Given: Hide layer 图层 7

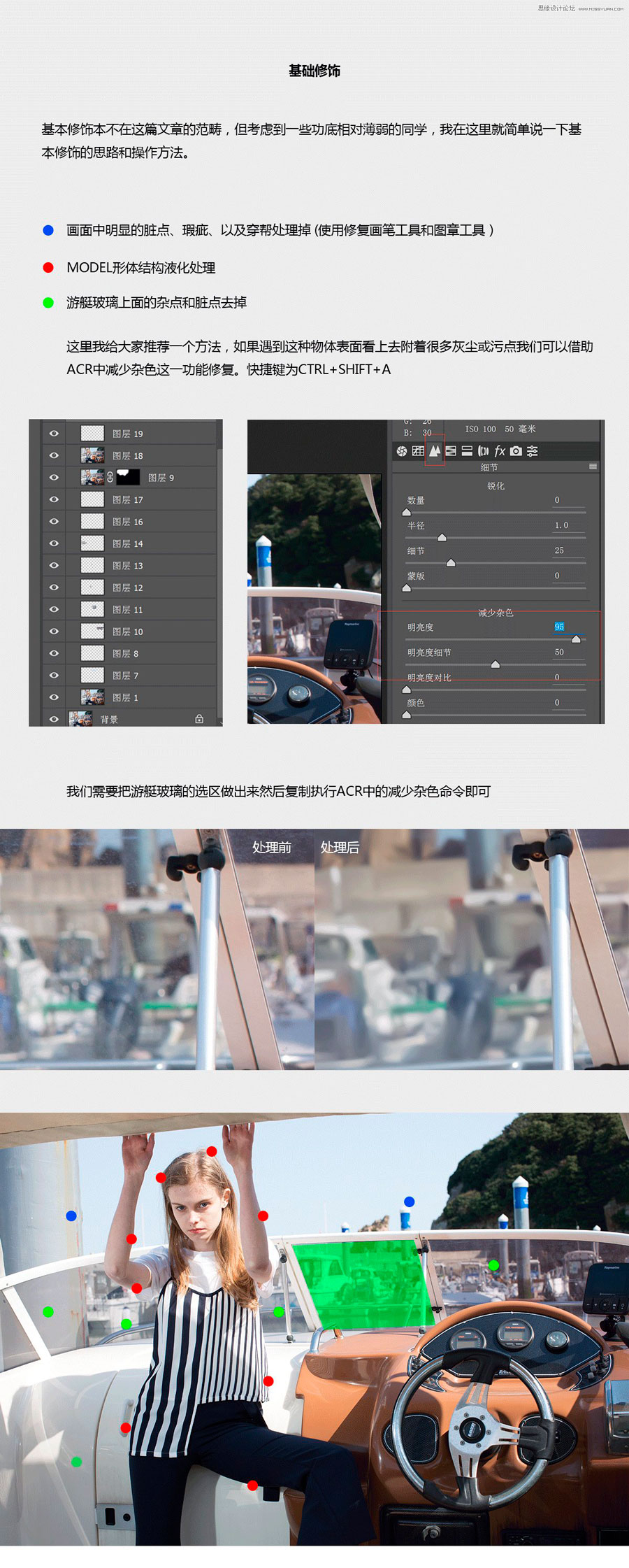Looking at the screenshot, I should click(x=54, y=675).
